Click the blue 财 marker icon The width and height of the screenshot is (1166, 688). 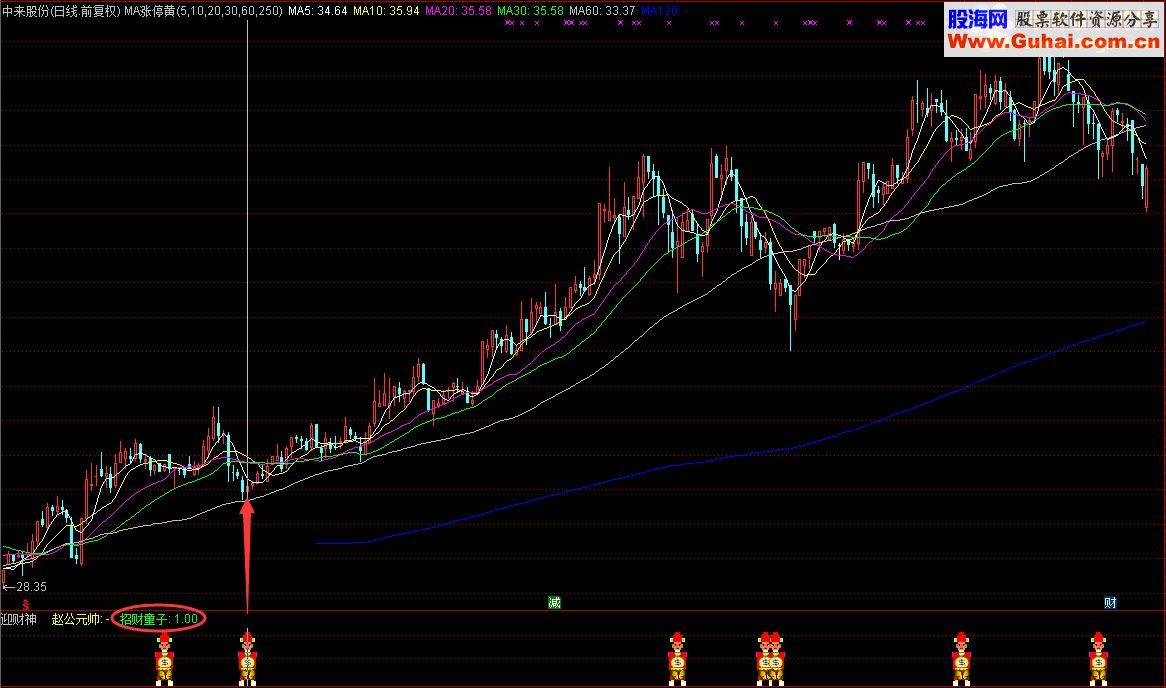(1109, 602)
